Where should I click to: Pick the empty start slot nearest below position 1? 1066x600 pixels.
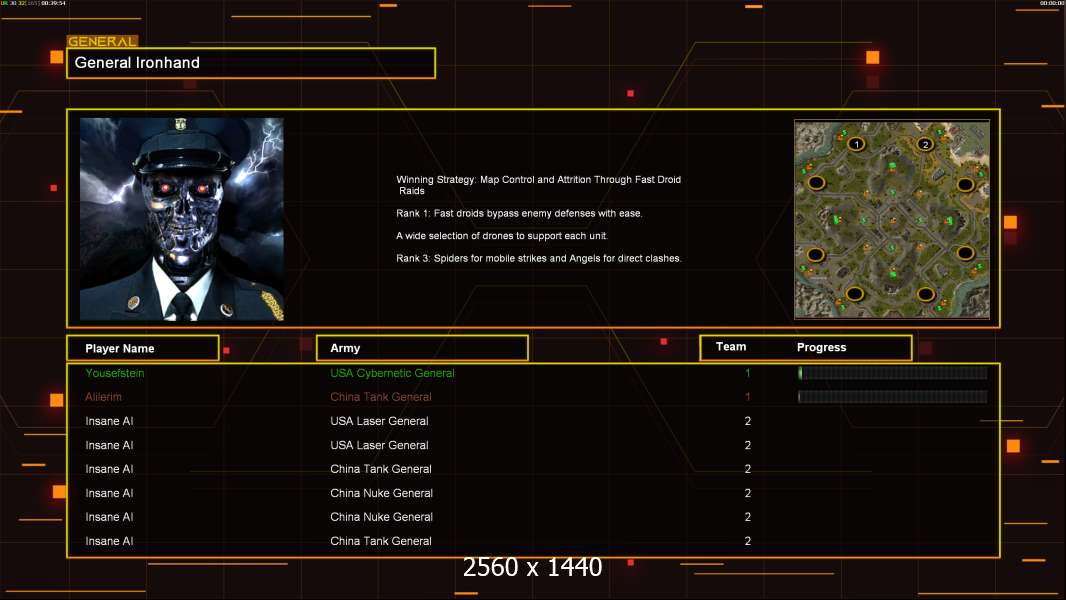pyautogui.click(x=816, y=183)
